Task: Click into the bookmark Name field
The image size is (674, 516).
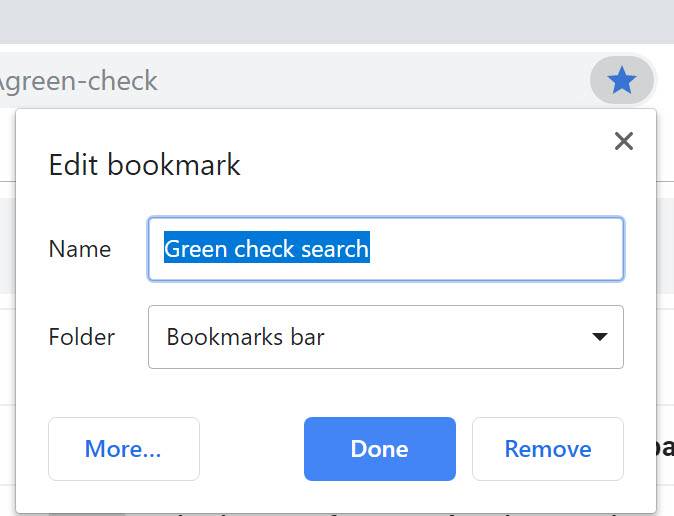Action: pyautogui.click(x=386, y=249)
